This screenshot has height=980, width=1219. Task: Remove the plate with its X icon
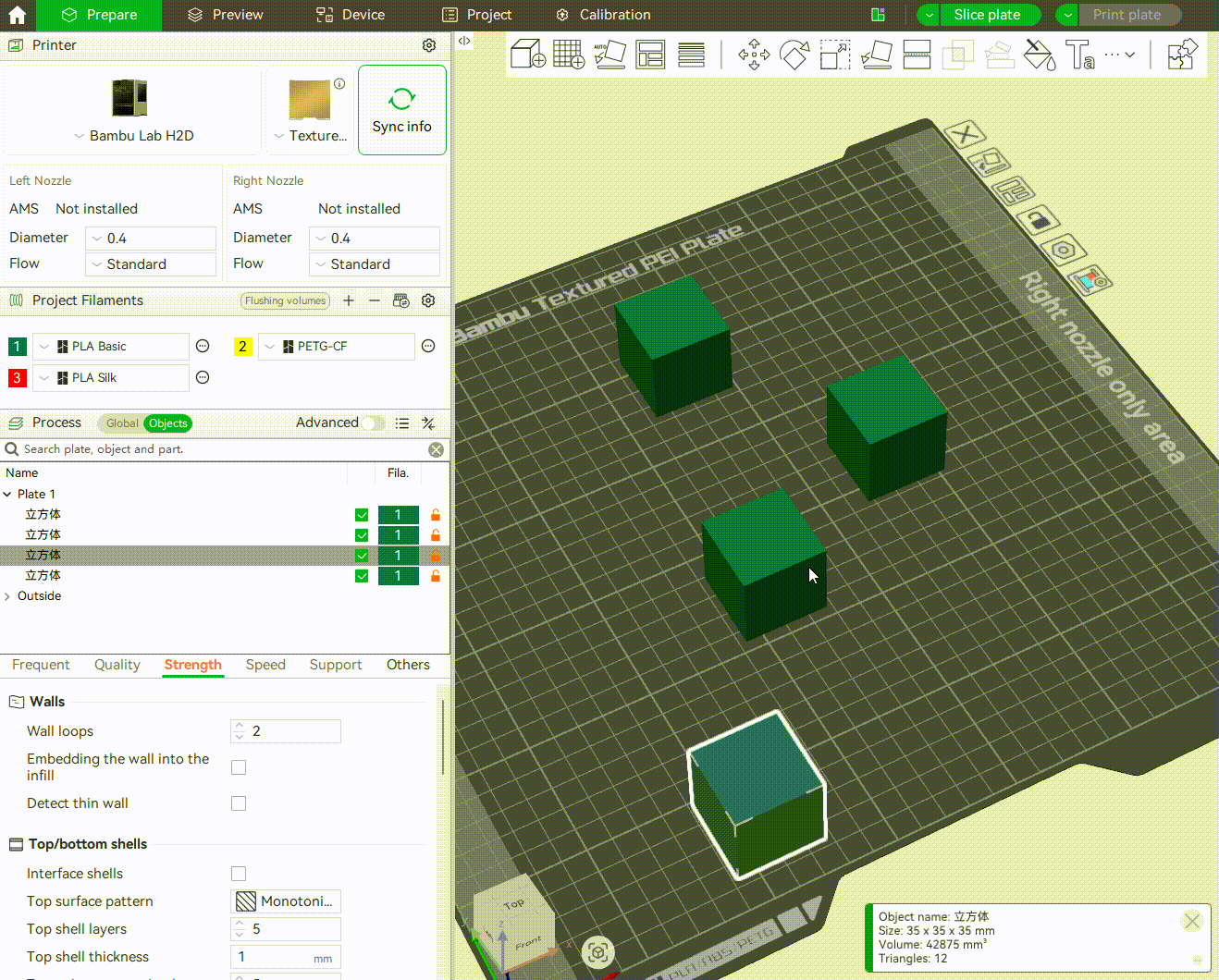(965, 135)
